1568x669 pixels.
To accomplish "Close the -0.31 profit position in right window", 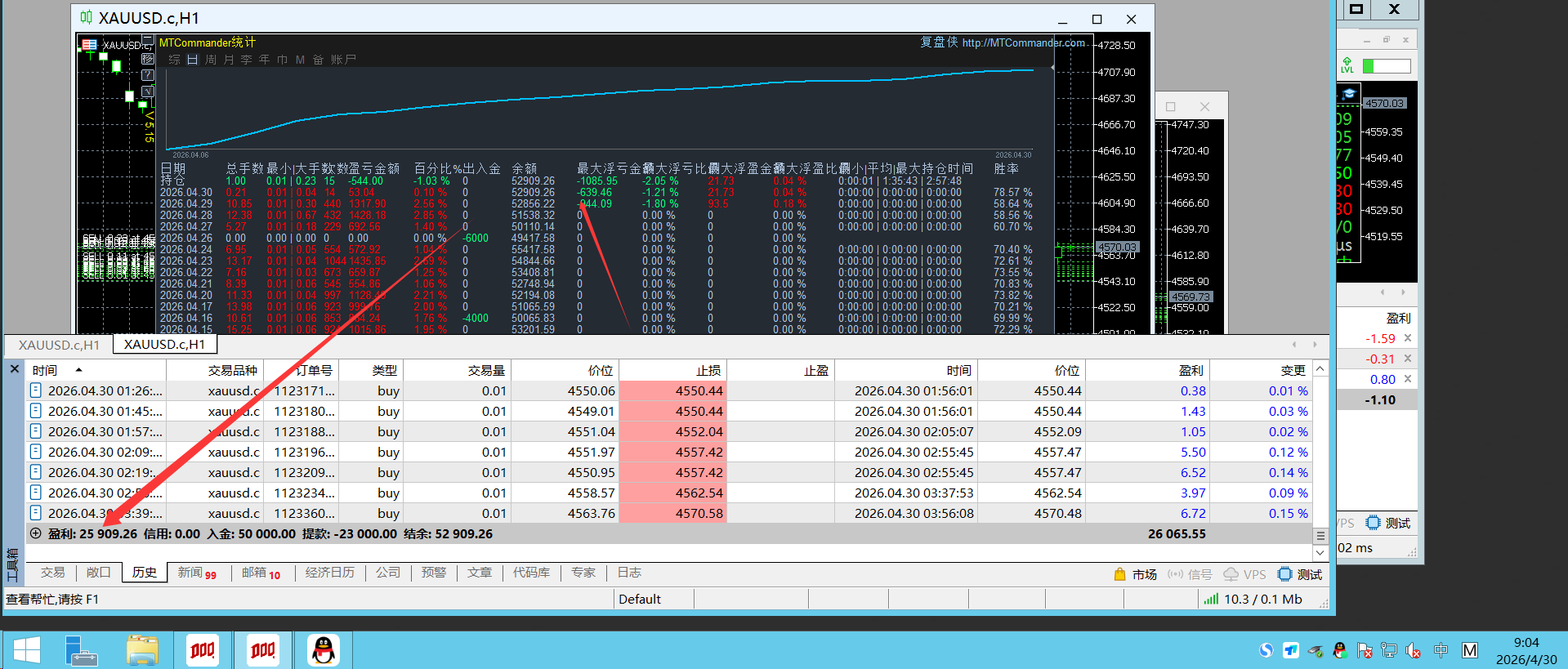I will click(x=1407, y=359).
